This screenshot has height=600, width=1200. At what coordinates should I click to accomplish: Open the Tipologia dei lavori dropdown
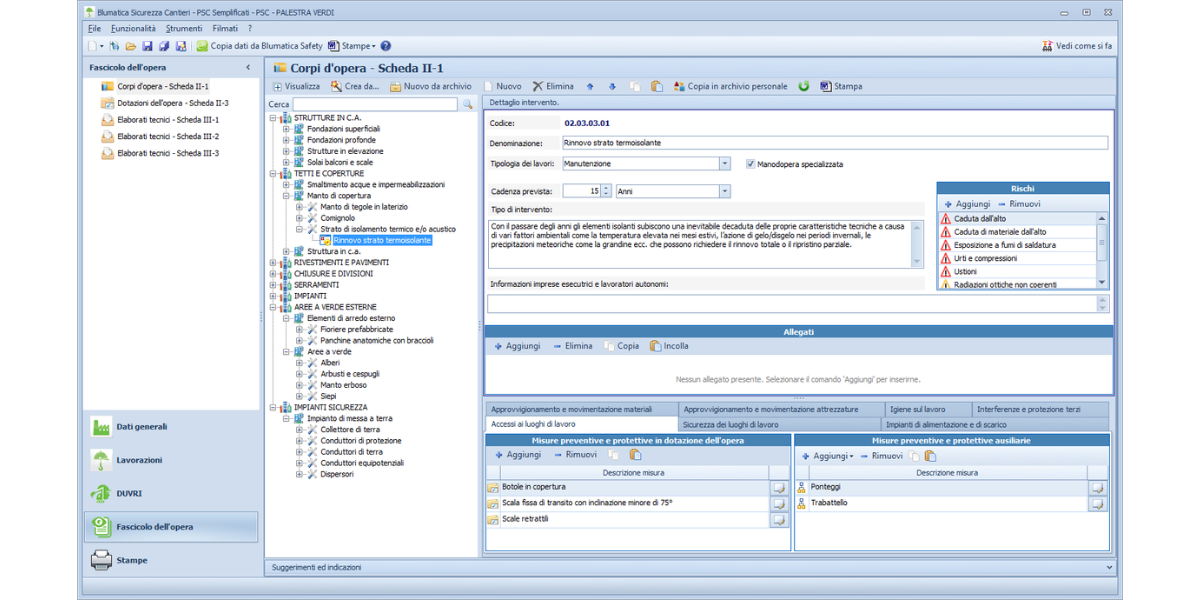tap(724, 164)
